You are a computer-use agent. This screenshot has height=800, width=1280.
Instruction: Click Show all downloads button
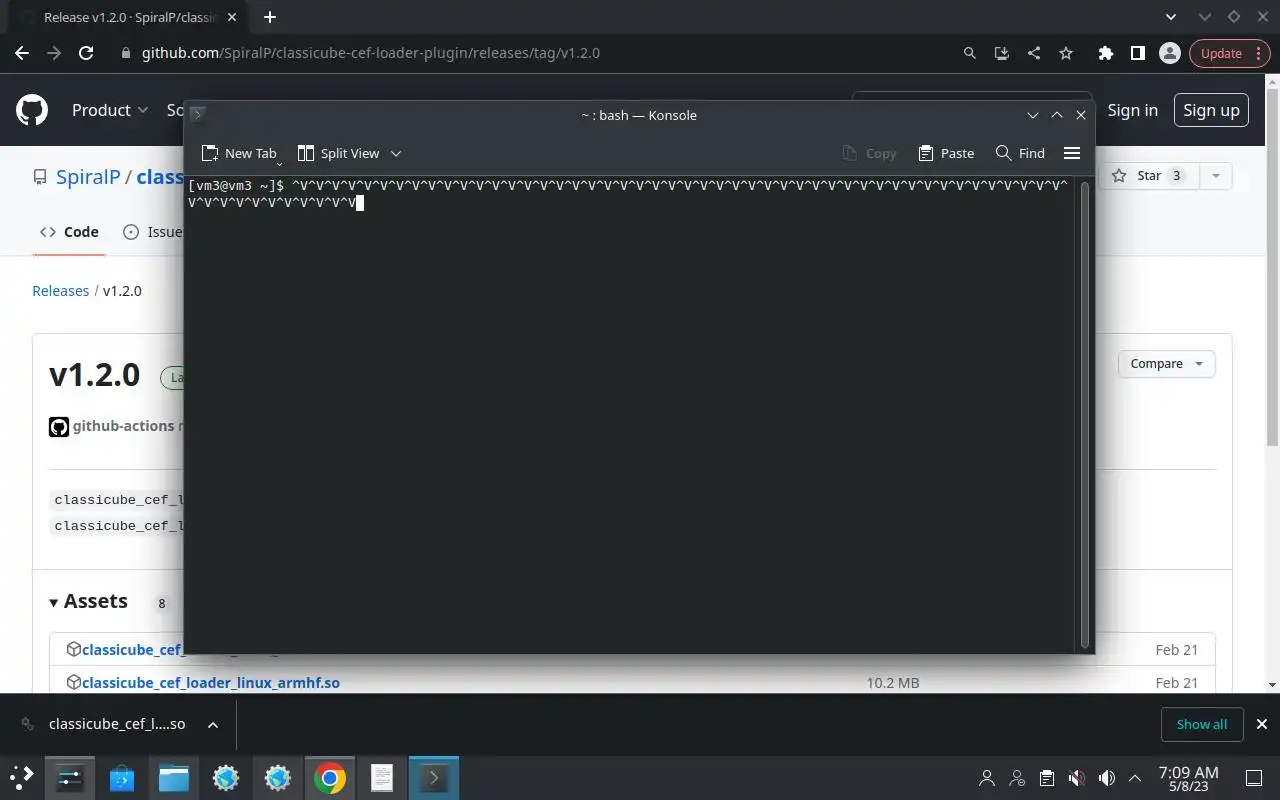coord(1201,724)
